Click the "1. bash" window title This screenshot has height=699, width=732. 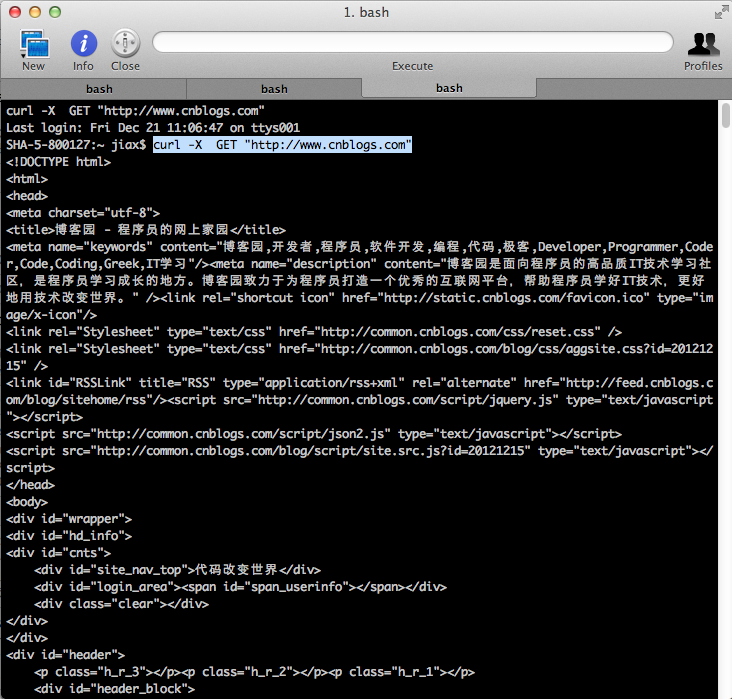point(365,12)
